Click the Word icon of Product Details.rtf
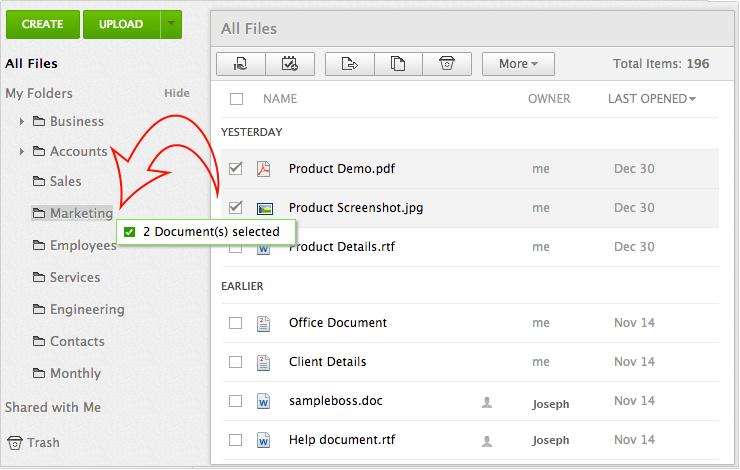Screen dimensions: 740x470 pyautogui.click(x=263, y=249)
